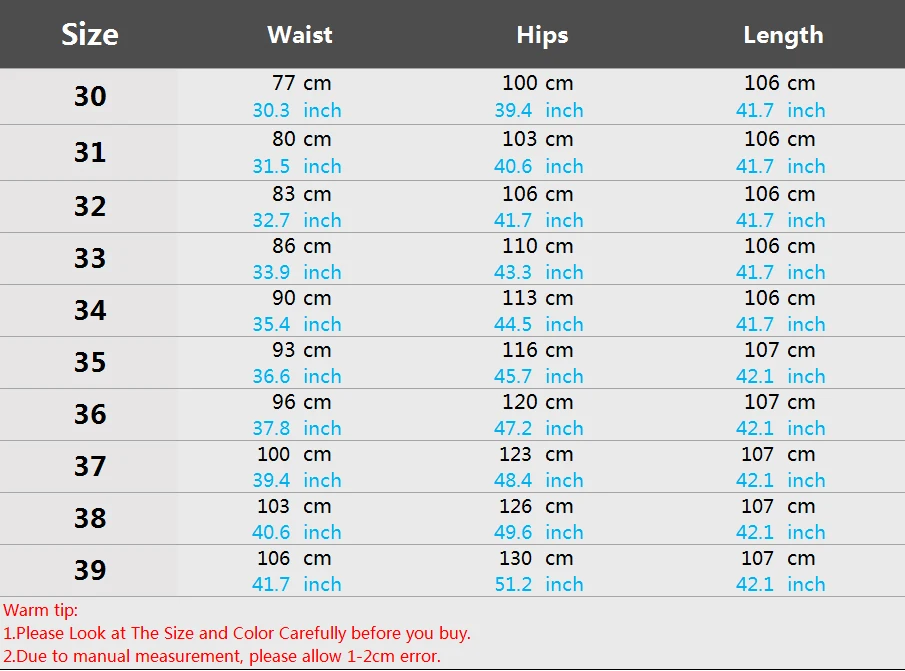905x671 pixels.
Task: Click the 30.3 inch waist value
Action: [x=297, y=110]
